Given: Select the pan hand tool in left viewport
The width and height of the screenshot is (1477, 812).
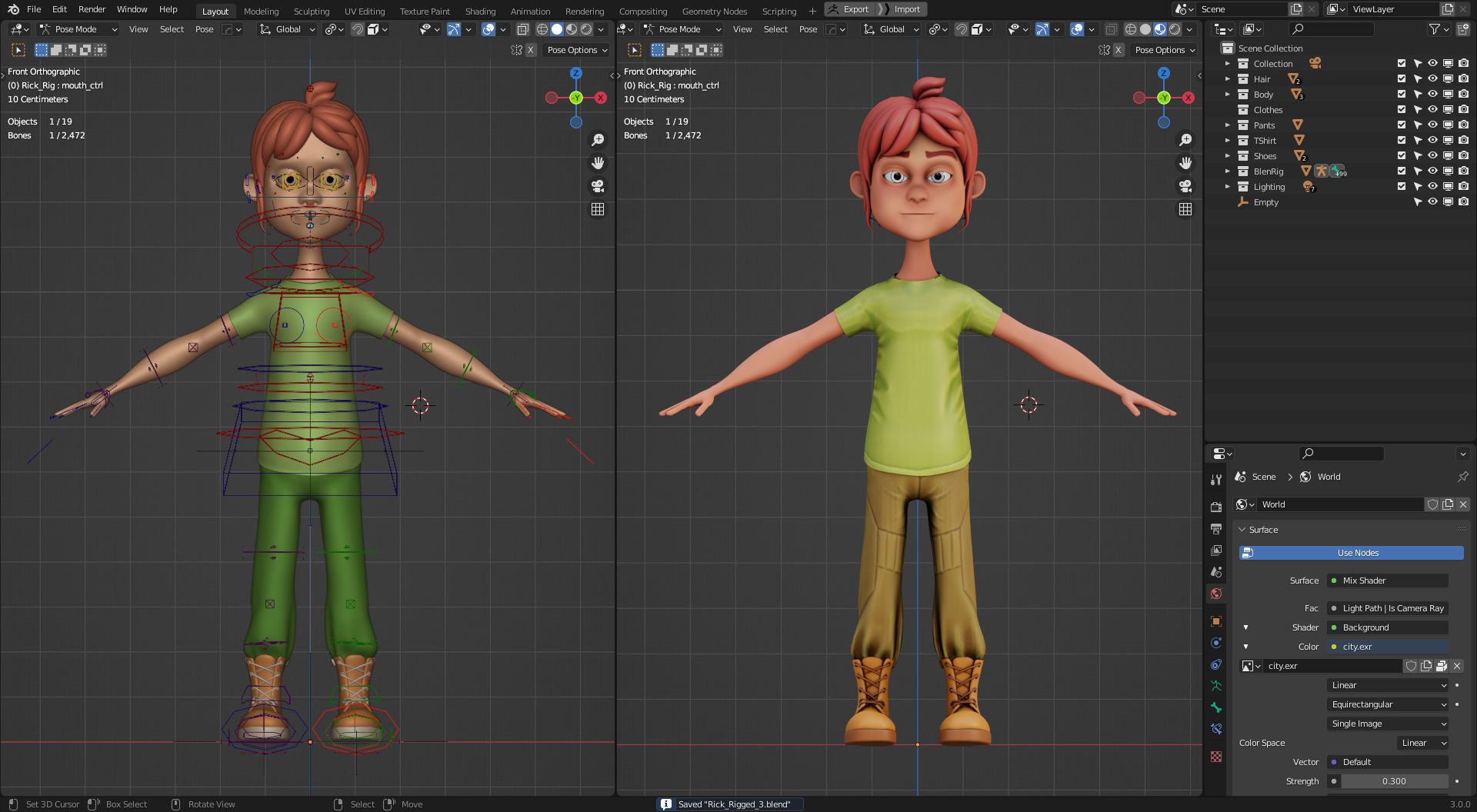Looking at the screenshot, I should point(598,163).
